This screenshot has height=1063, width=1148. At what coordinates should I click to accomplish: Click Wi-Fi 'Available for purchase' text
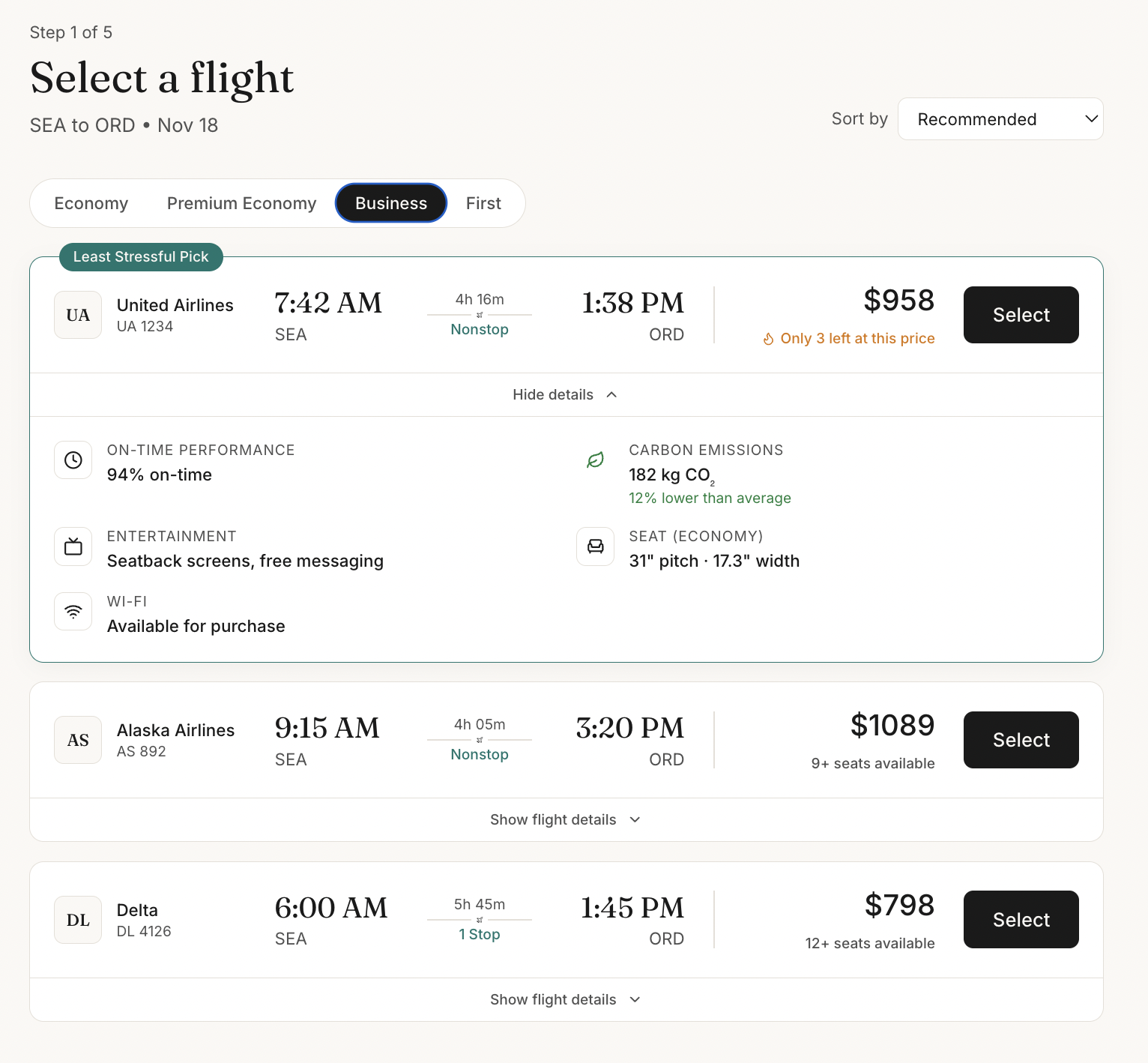click(196, 627)
